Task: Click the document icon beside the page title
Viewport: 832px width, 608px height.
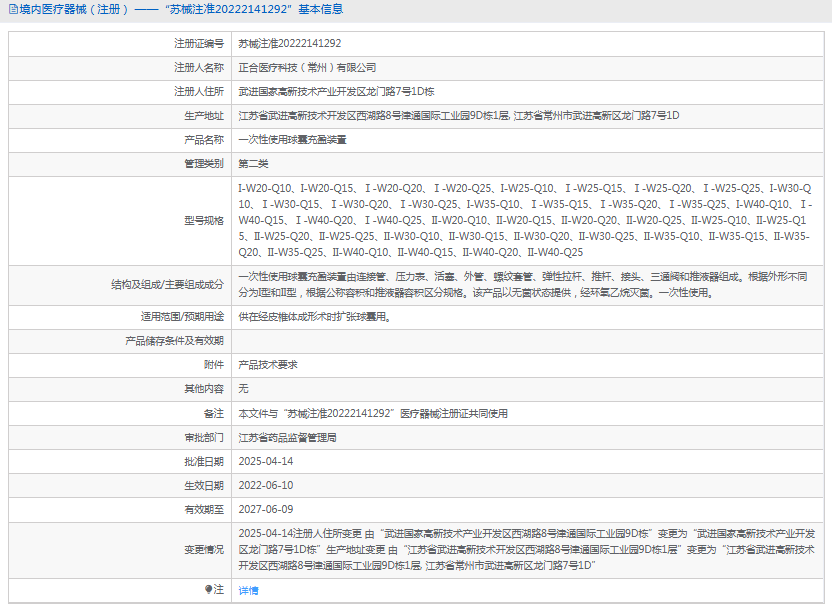Action: pyautogui.click(x=13, y=9)
